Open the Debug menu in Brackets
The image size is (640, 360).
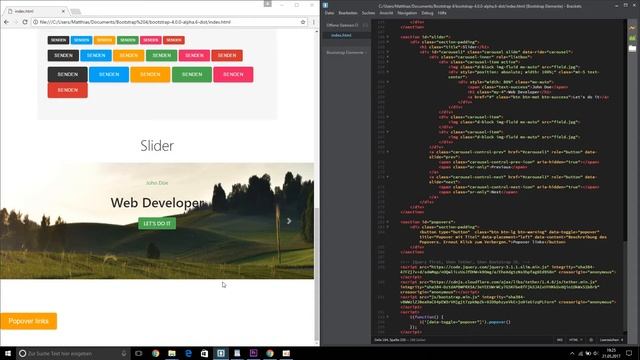click(427, 13)
